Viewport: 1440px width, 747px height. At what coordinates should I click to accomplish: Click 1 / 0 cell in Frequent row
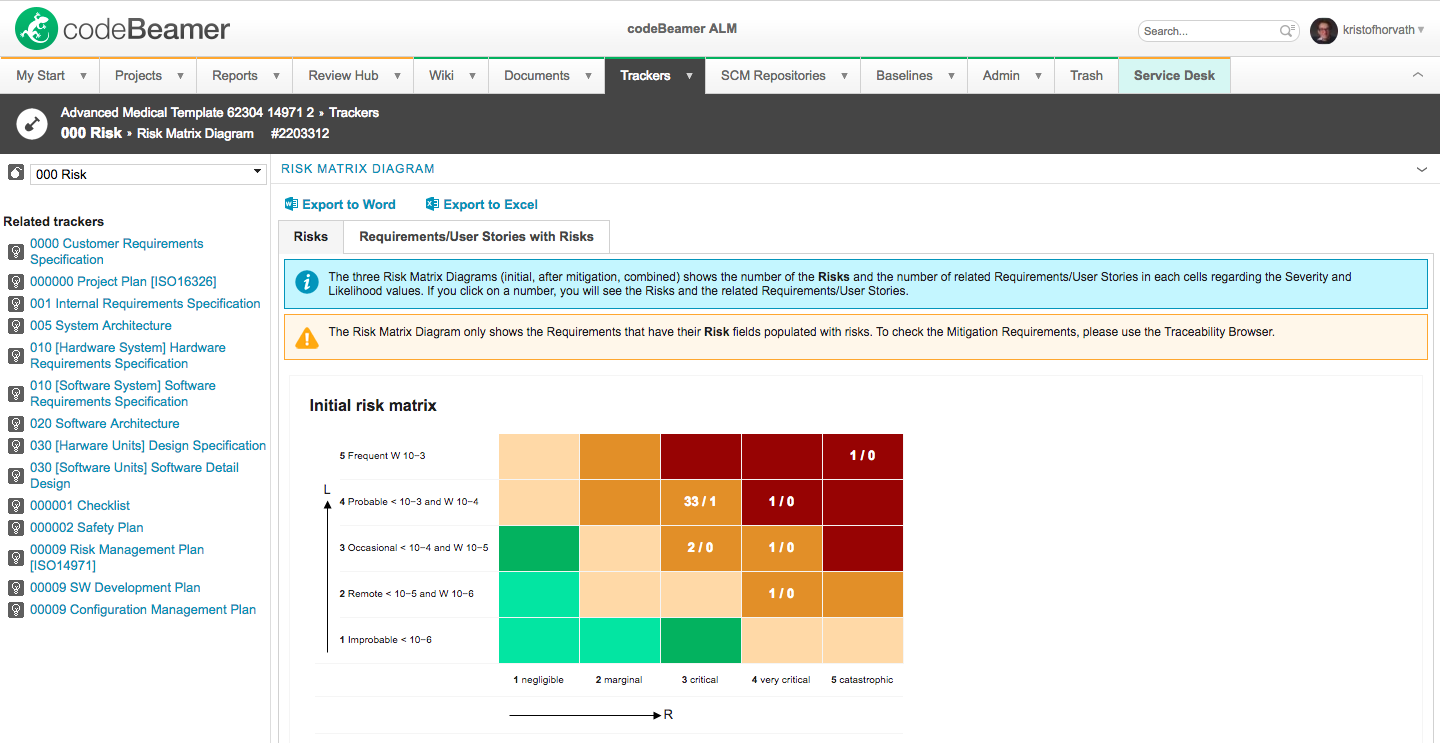[x=862, y=456]
